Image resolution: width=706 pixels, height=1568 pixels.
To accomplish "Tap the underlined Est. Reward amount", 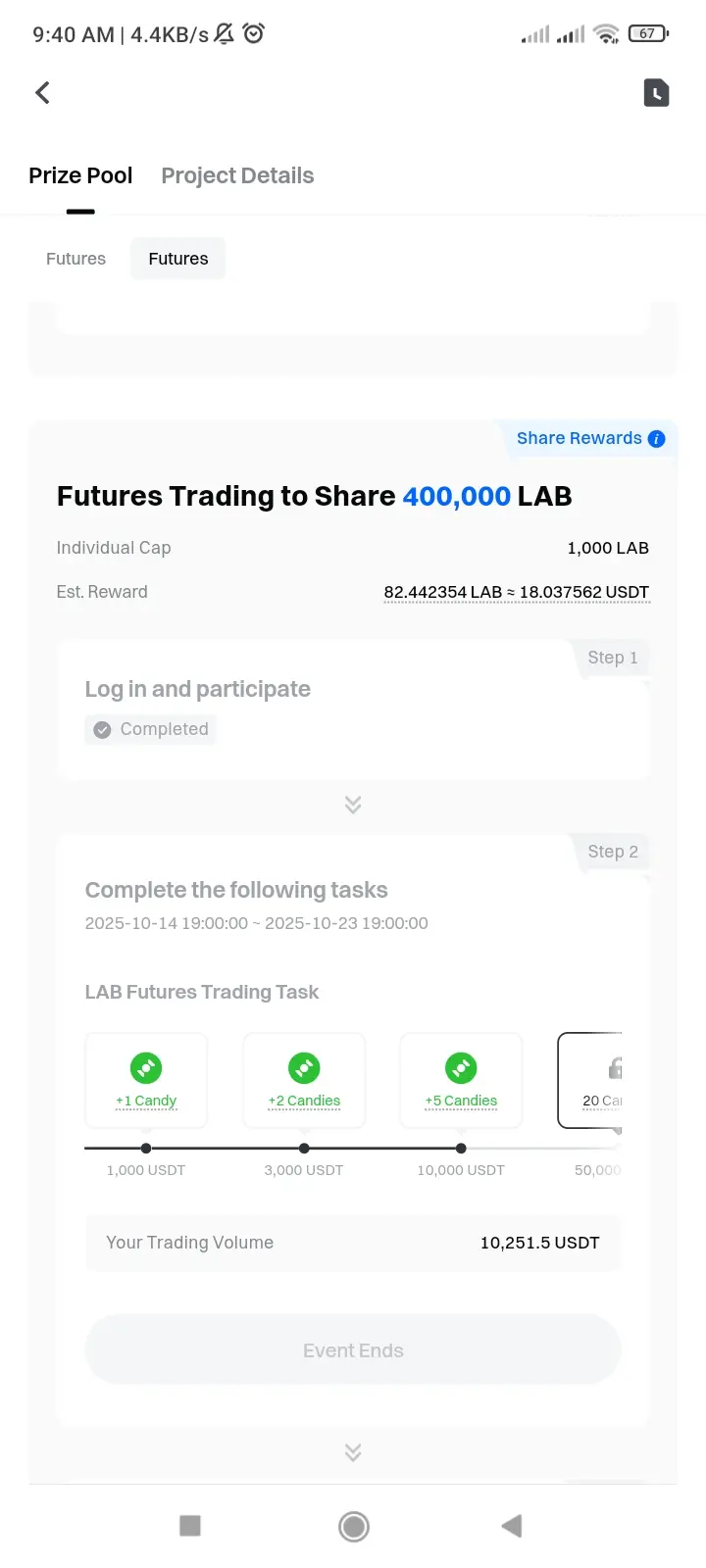I will point(516,592).
